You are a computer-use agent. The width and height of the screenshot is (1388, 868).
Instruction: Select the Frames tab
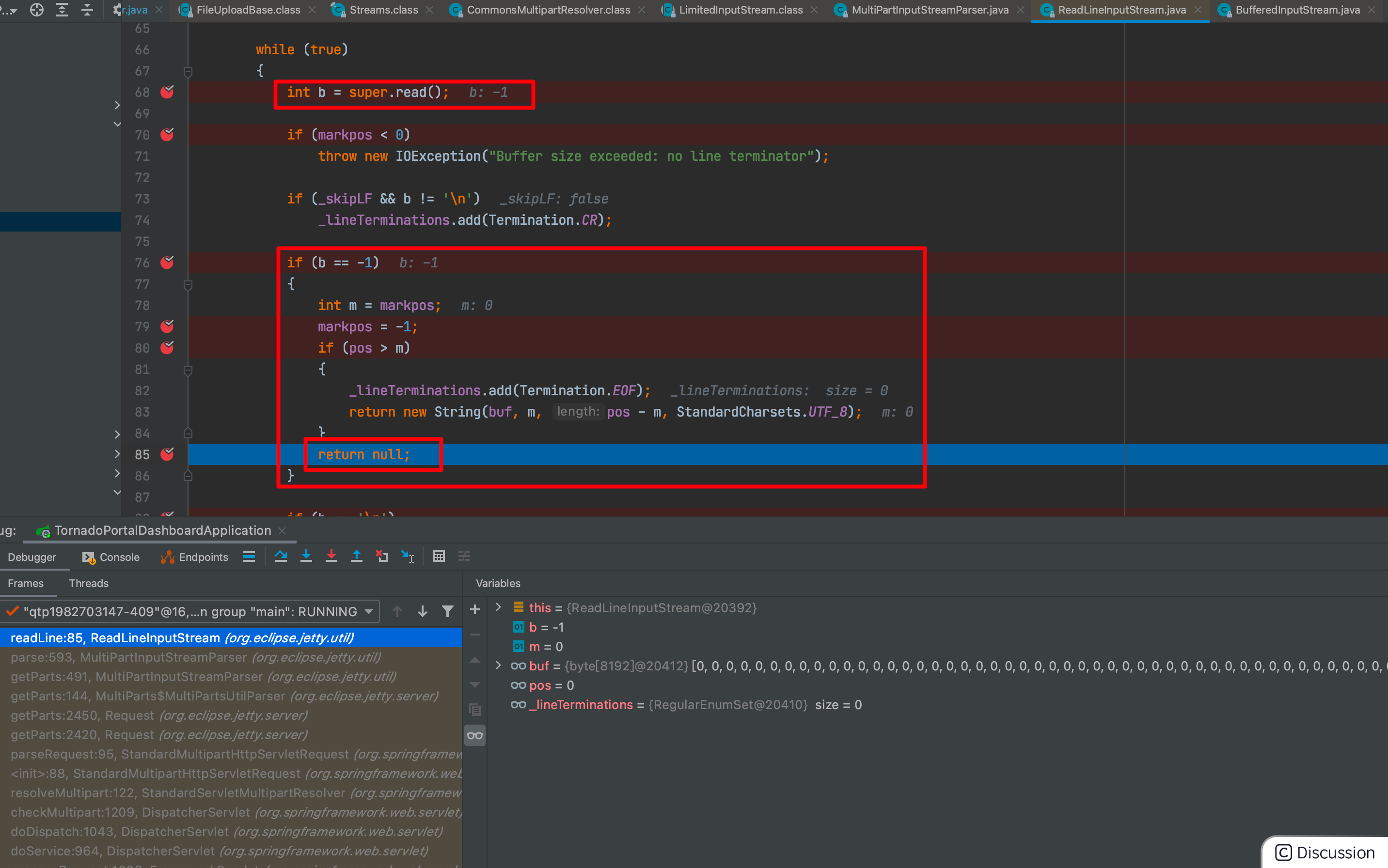tap(26, 583)
